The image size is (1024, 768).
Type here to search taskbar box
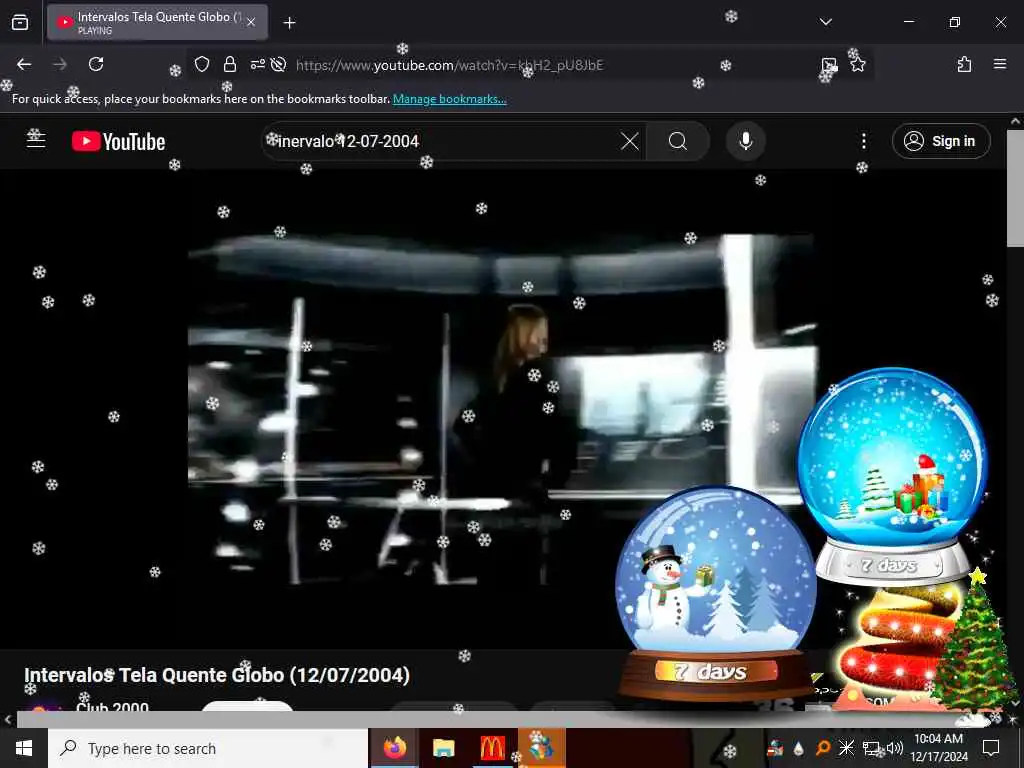(208, 748)
